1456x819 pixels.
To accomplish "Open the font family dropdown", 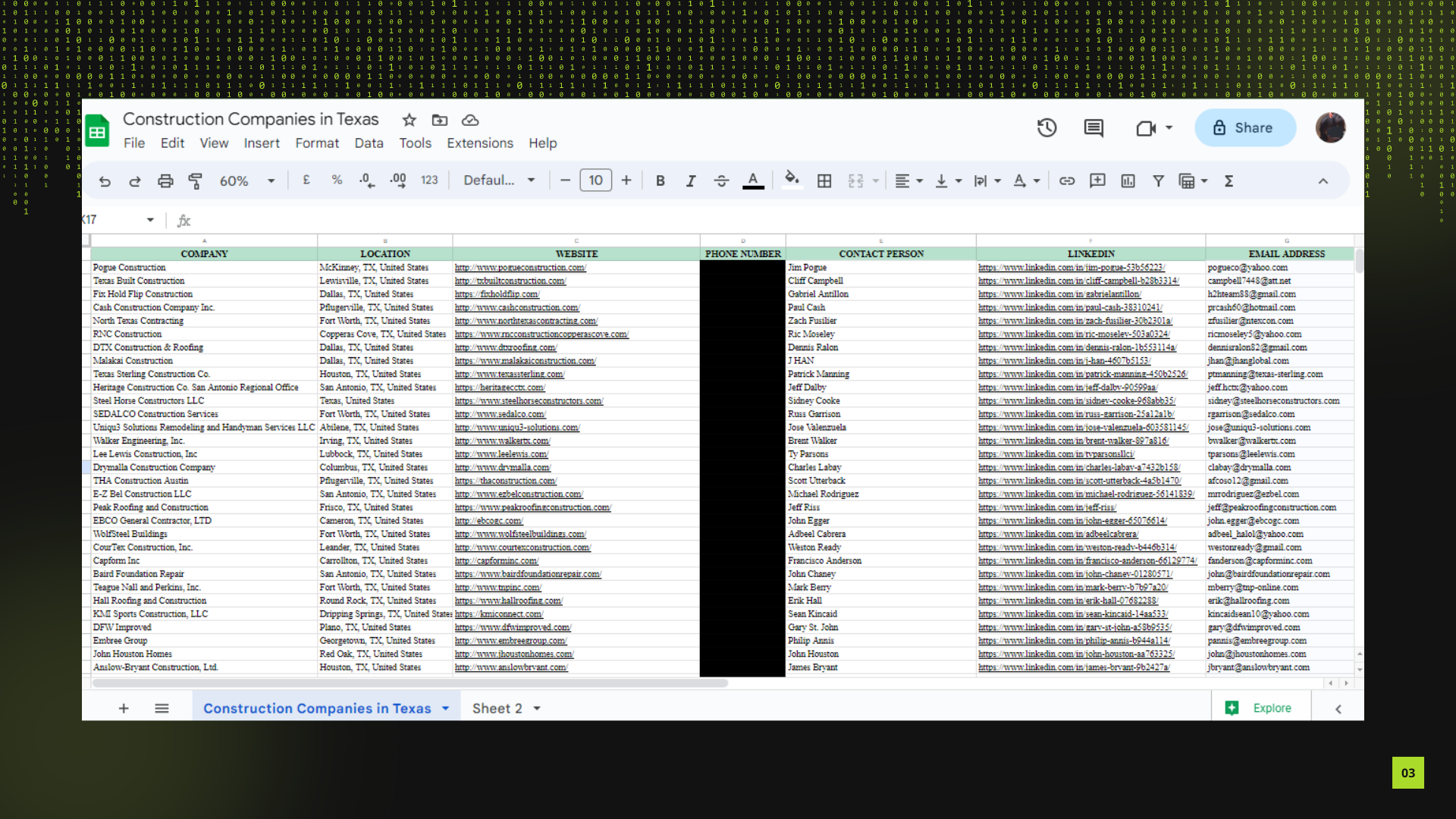I will [x=500, y=180].
